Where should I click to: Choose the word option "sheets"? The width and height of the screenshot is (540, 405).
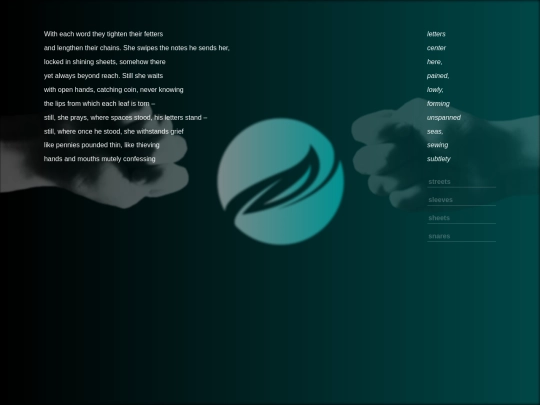461,218
